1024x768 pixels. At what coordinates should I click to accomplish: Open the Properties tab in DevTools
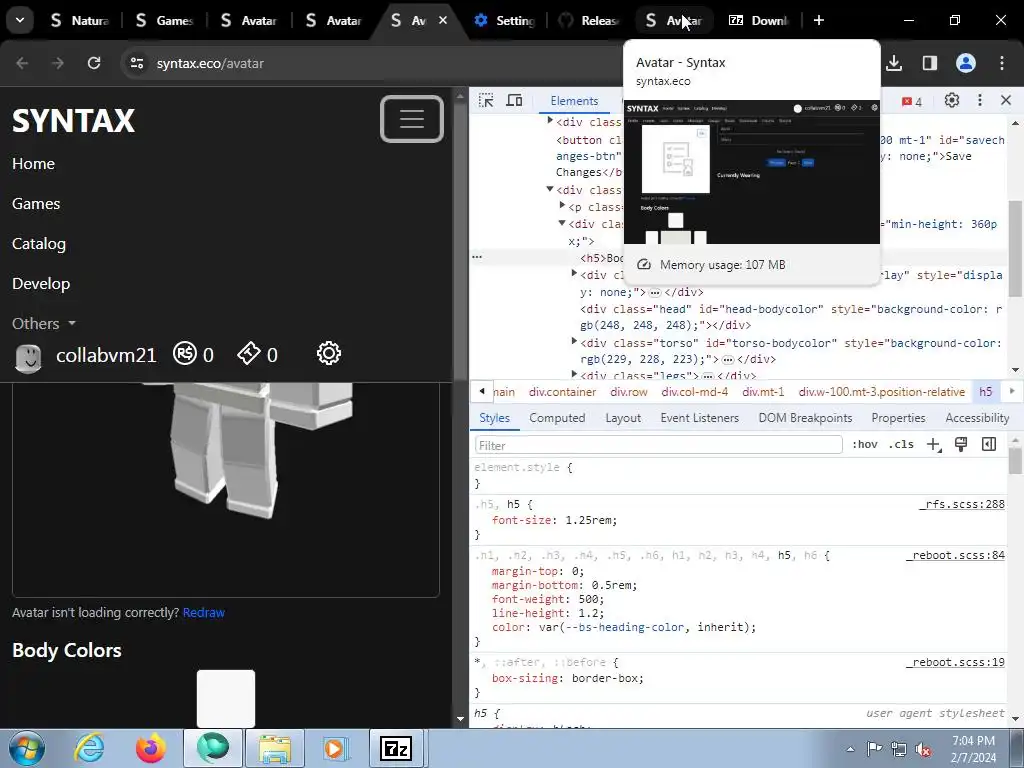898,418
